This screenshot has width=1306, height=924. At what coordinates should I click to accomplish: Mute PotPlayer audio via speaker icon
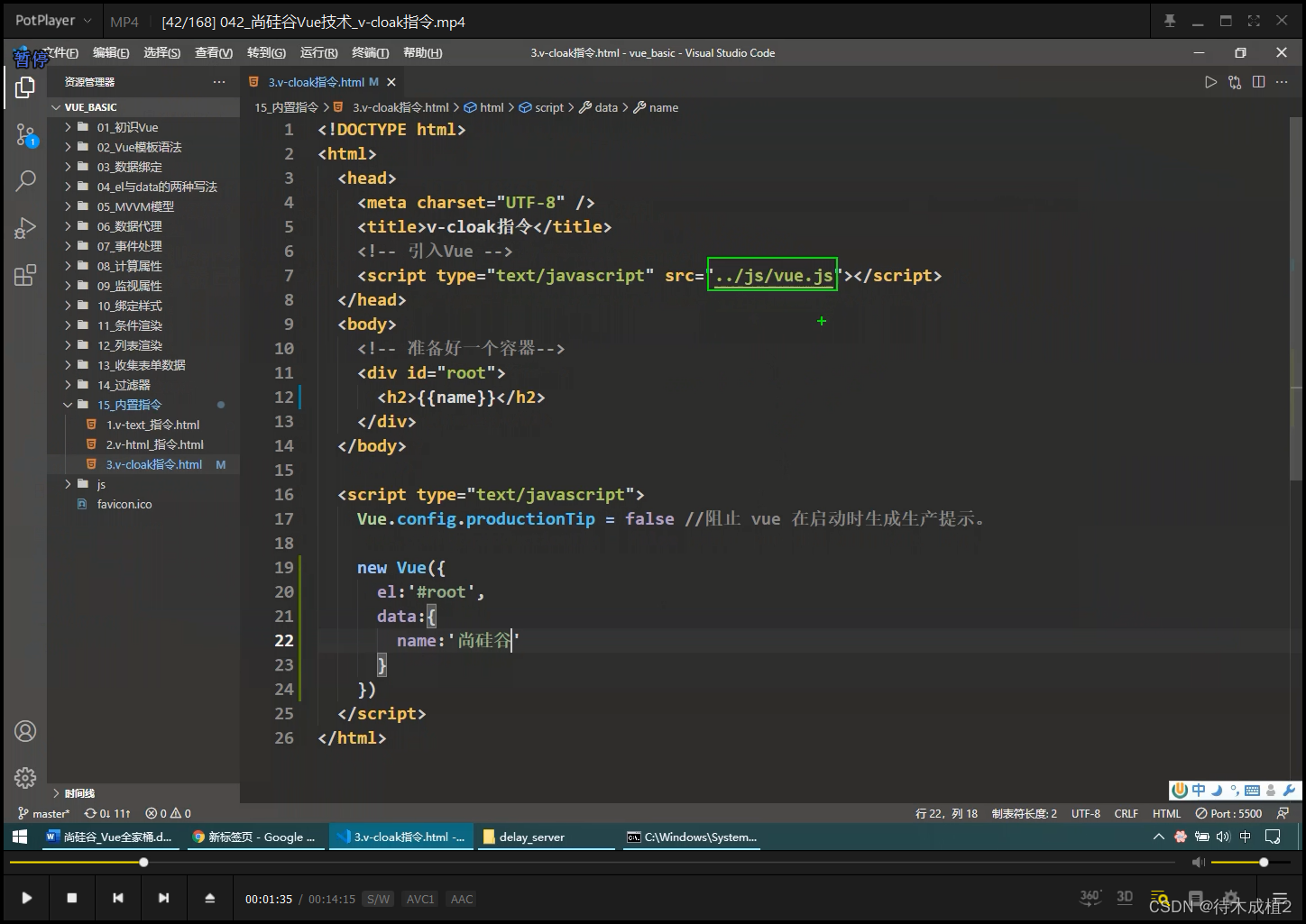(1198, 863)
